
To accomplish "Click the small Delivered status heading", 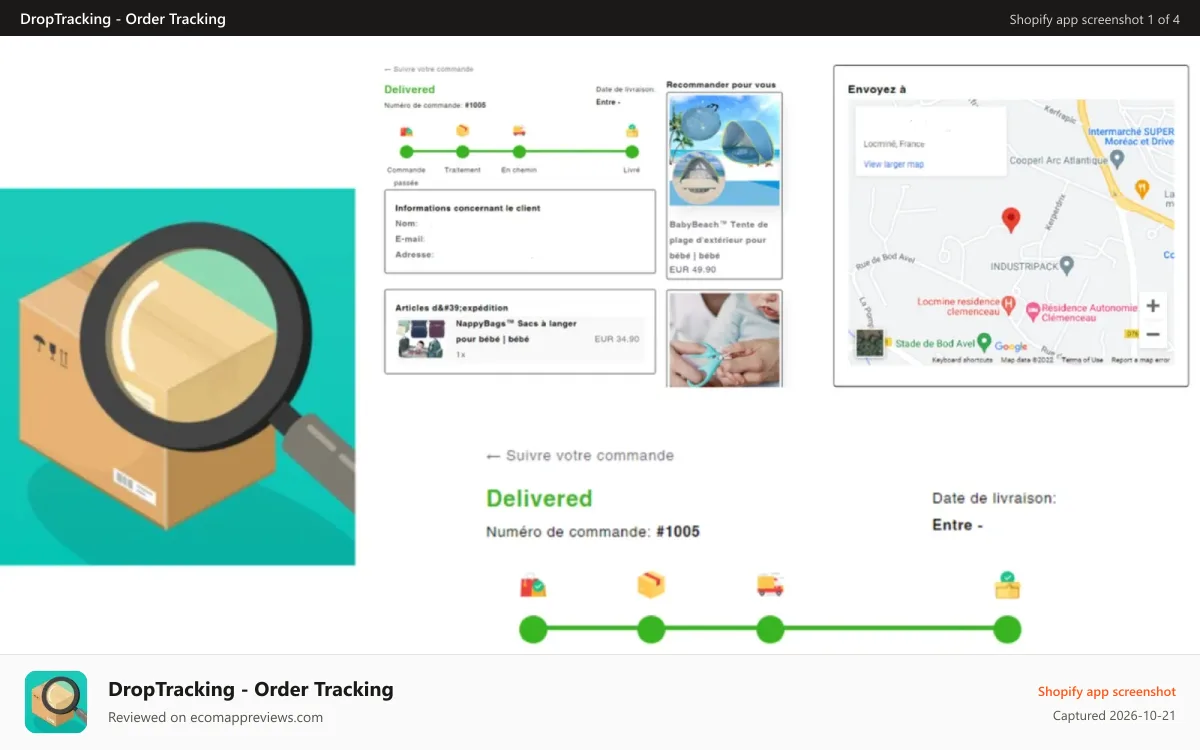I will [410, 89].
